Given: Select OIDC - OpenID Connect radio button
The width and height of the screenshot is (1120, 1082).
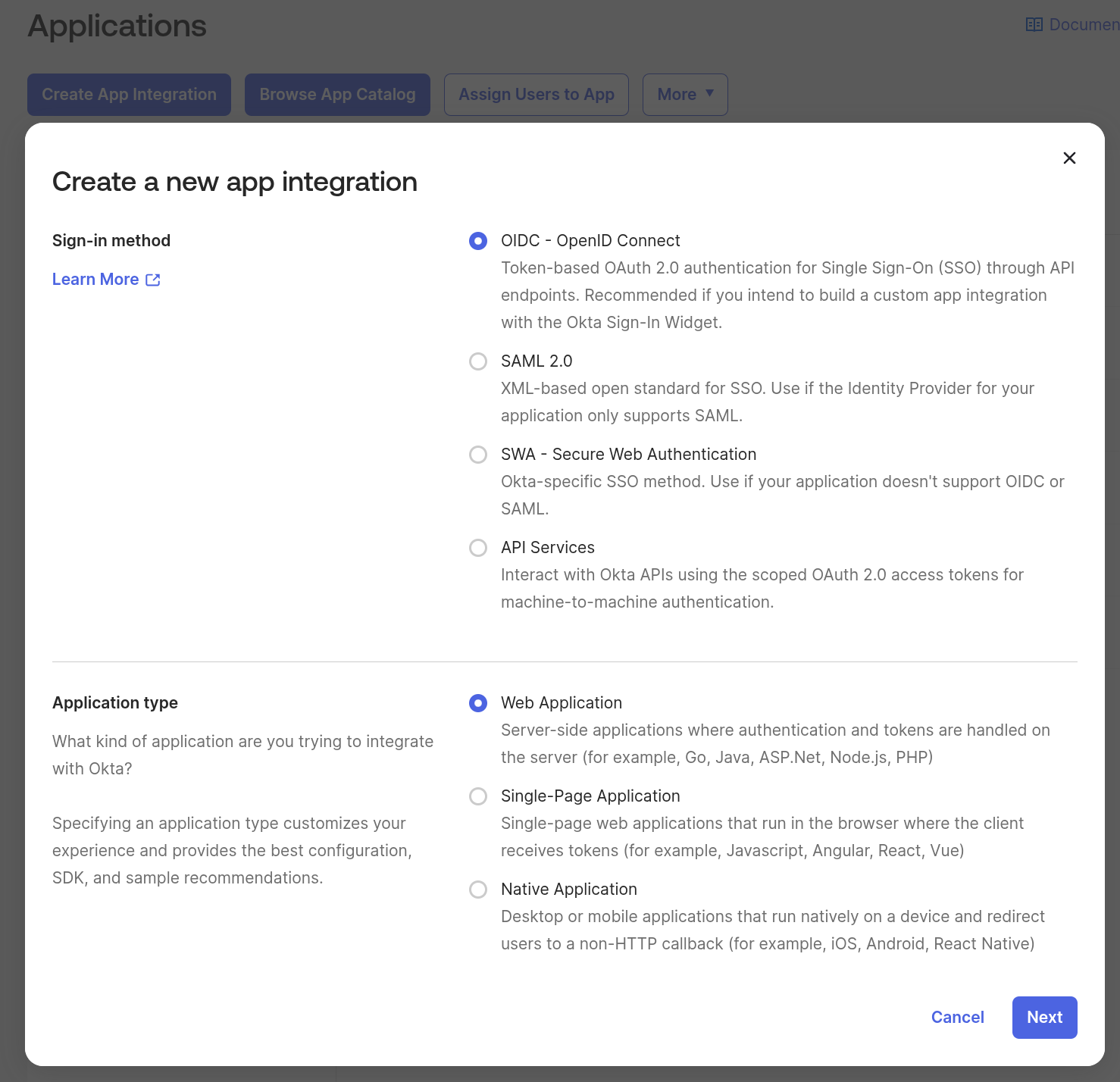Looking at the screenshot, I should point(478,241).
